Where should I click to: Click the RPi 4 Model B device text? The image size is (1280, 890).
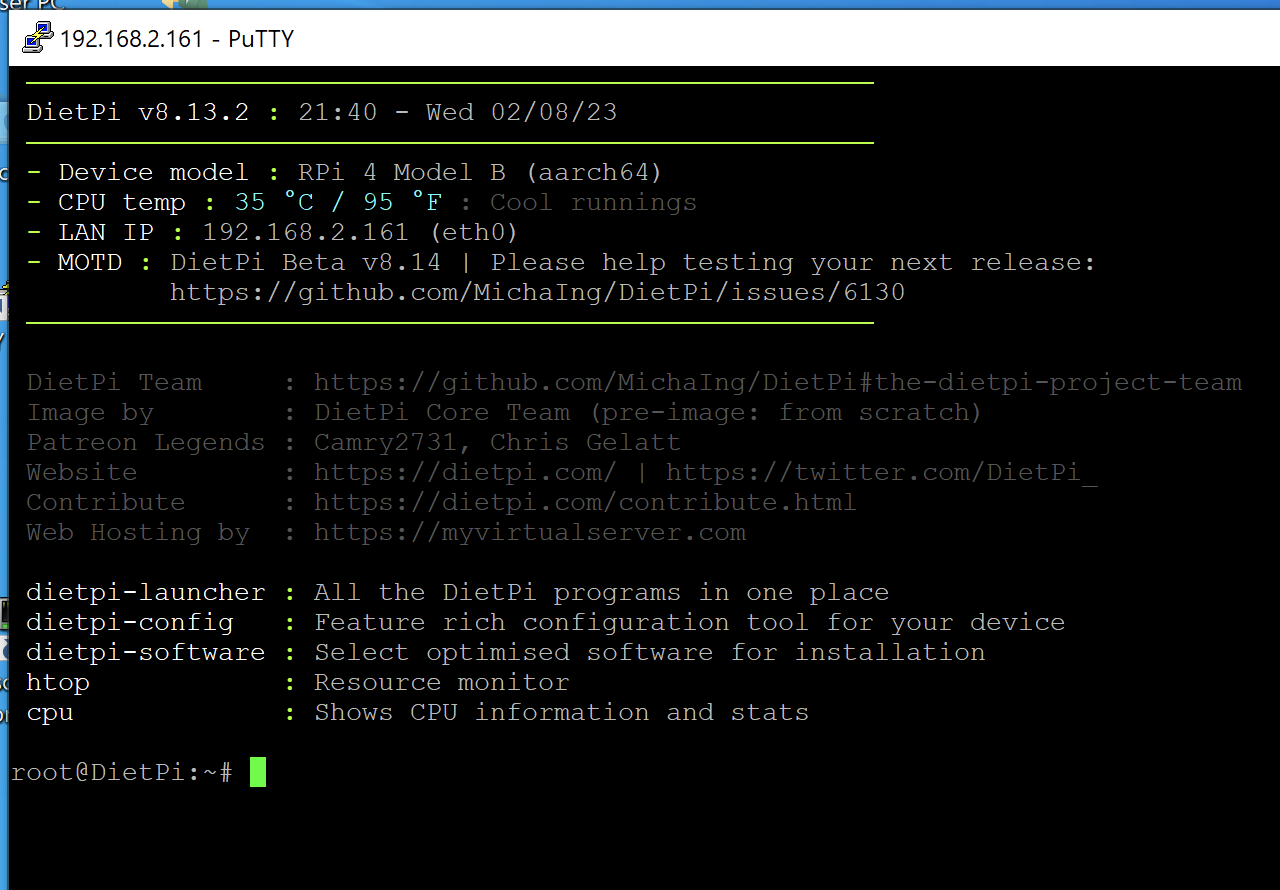401,172
